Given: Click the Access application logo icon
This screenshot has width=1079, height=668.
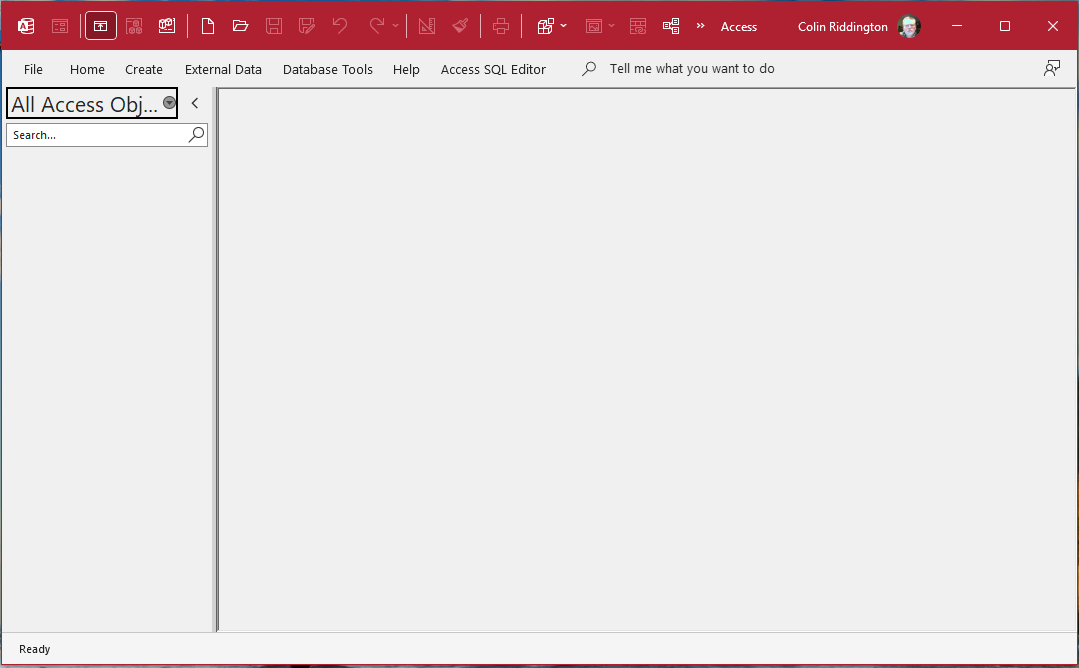Looking at the screenshot, I should click(26, 26).
